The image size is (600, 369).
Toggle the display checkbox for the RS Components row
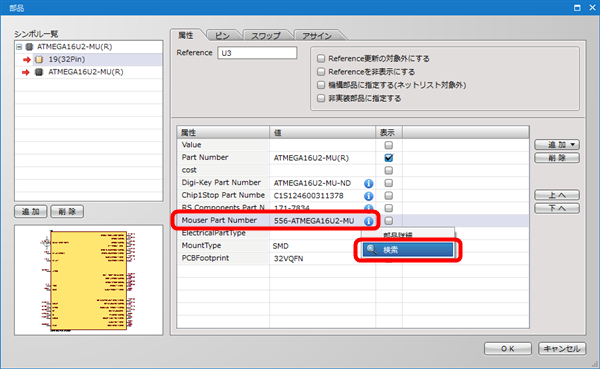tap(388, 208)
